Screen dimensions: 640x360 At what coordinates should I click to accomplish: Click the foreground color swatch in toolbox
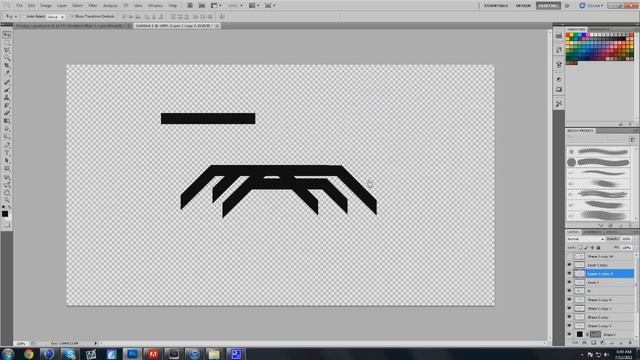click(5, 213)
